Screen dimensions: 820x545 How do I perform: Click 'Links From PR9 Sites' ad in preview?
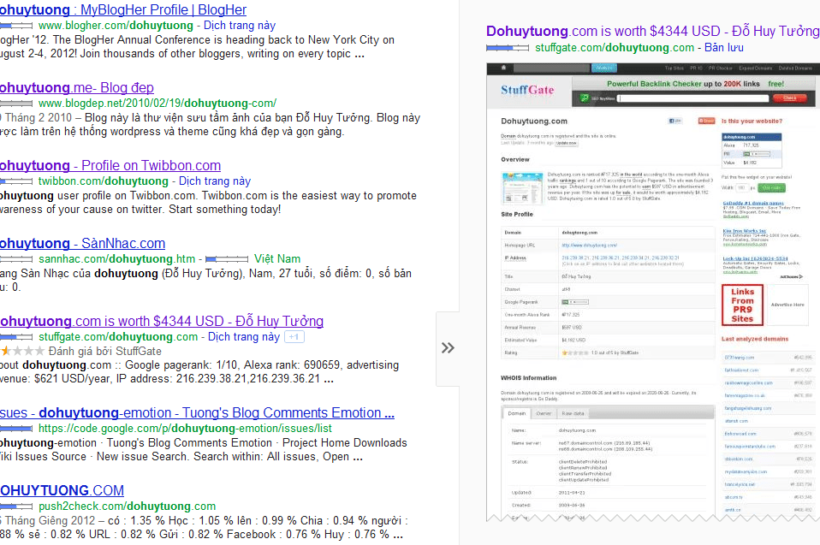(742, 305)
